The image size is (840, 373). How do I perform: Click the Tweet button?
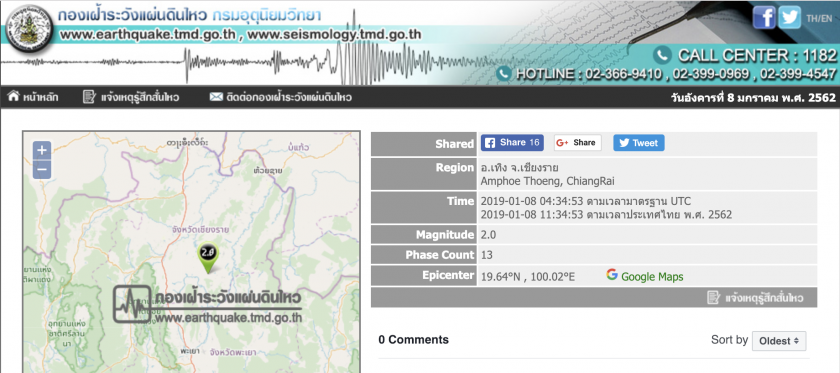point(639,143)
